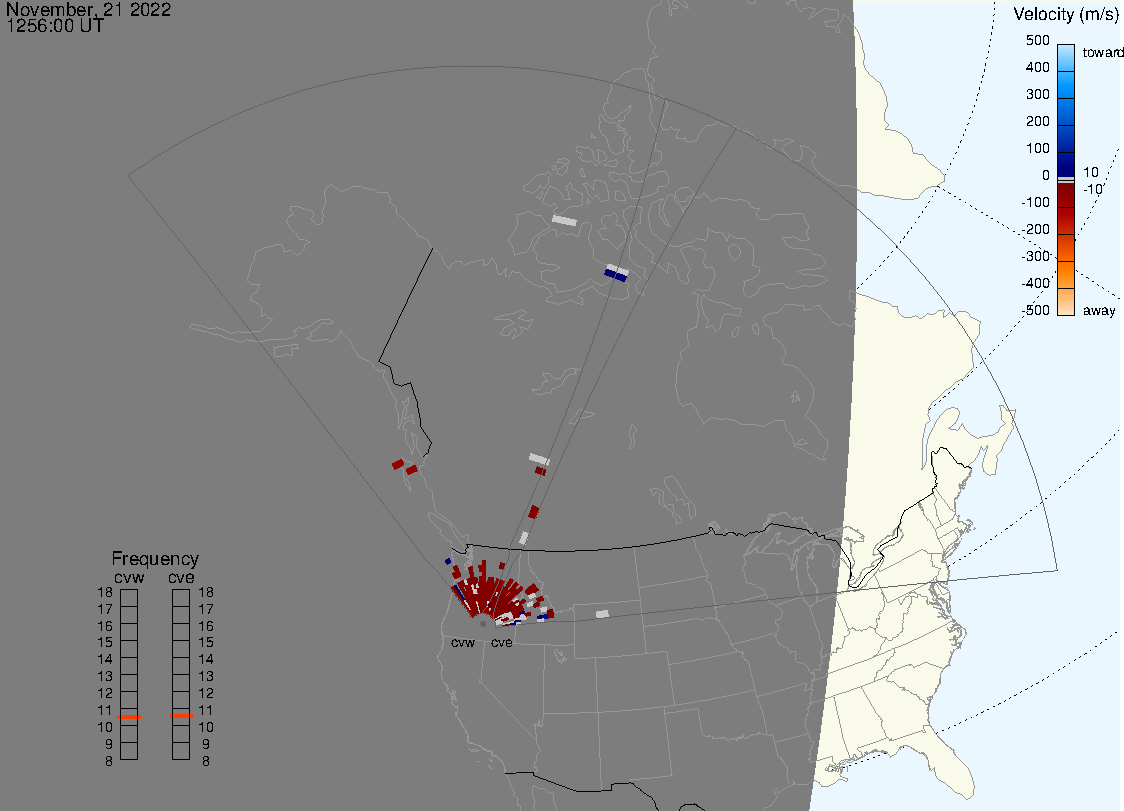
Task: Click the cve column header under Frequency
Action: (181, 578)
